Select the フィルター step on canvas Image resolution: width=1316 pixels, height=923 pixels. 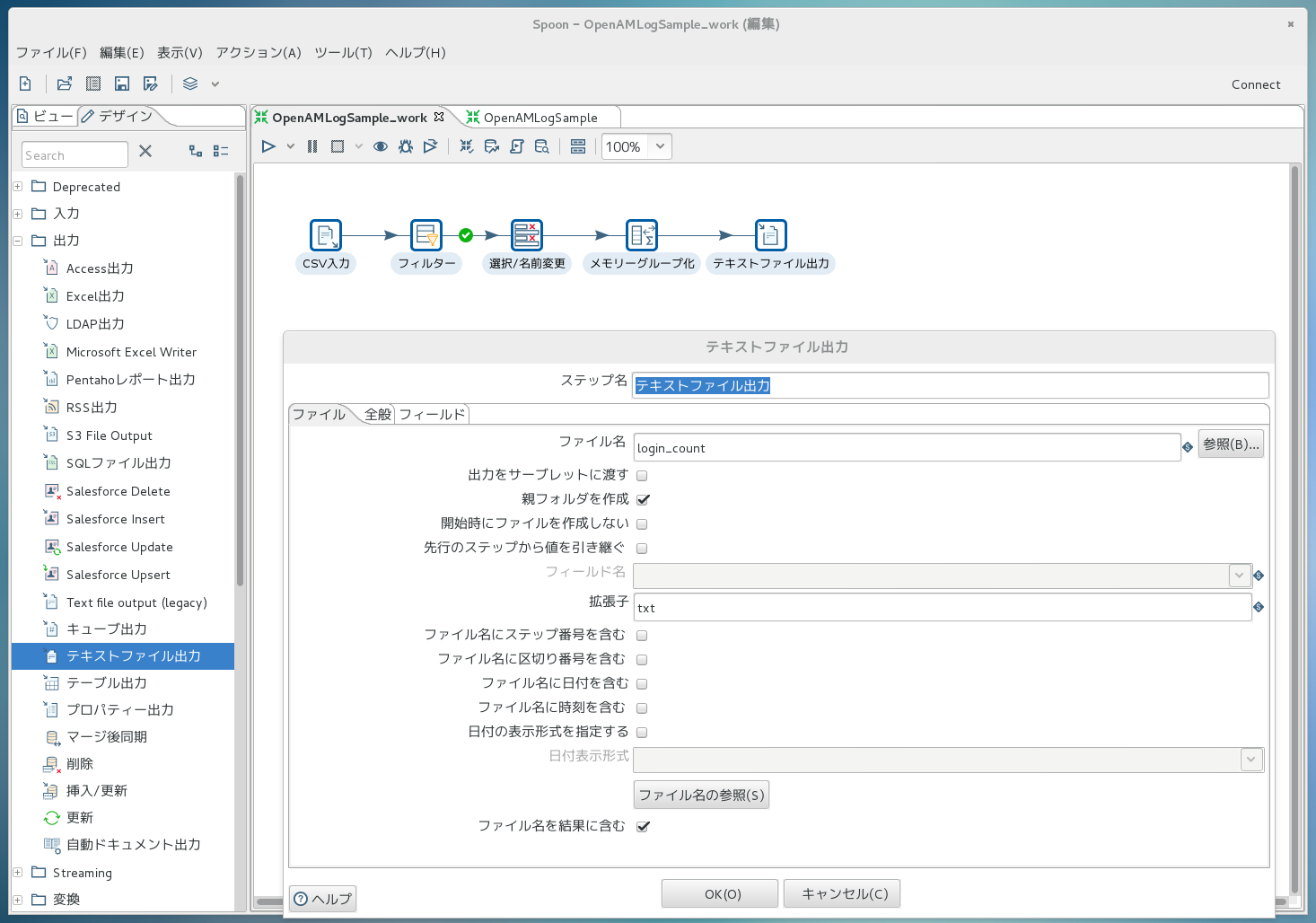click(x=426, y=235)
